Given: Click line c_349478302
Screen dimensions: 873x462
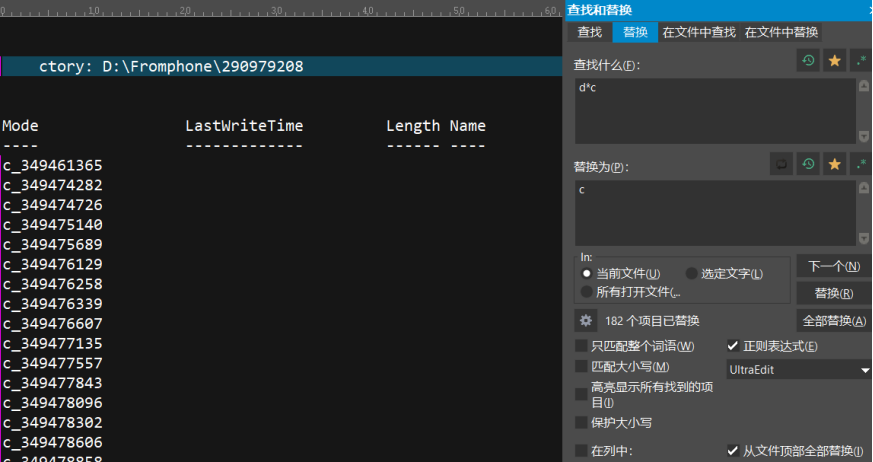Looking at the screenshot, I should [53, 422].
